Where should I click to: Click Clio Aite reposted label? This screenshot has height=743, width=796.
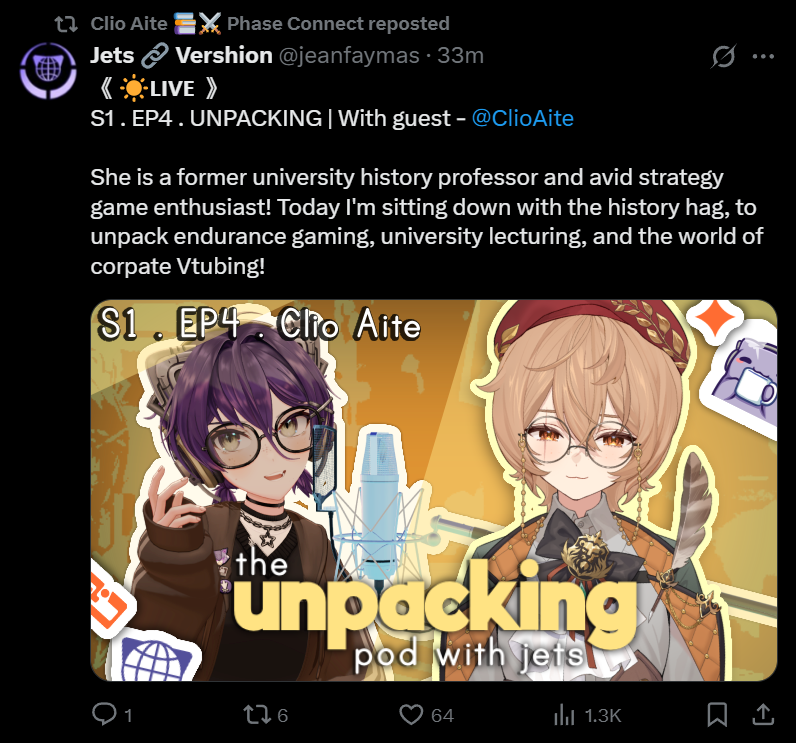click(270, 23)
